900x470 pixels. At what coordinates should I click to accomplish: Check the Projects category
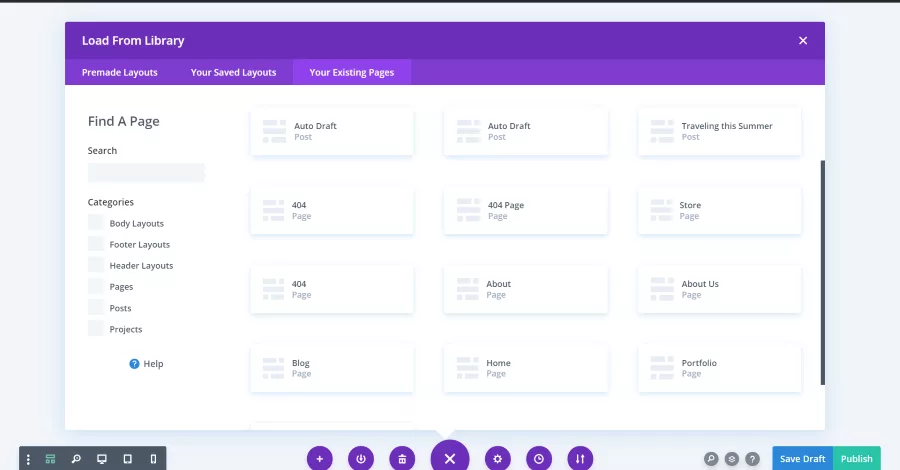click(96, 329)
